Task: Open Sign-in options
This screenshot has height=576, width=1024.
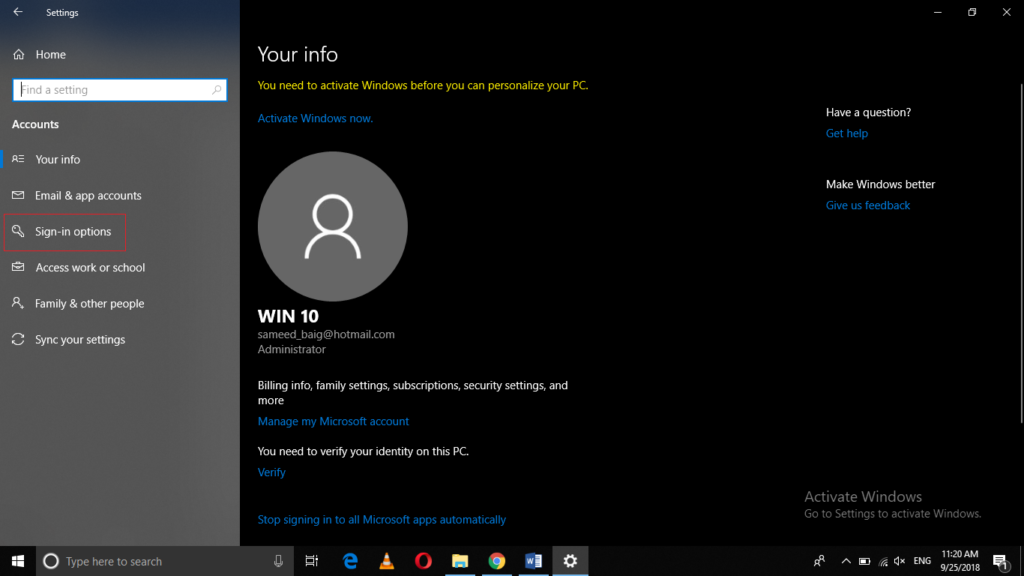Action: point(75,231)
